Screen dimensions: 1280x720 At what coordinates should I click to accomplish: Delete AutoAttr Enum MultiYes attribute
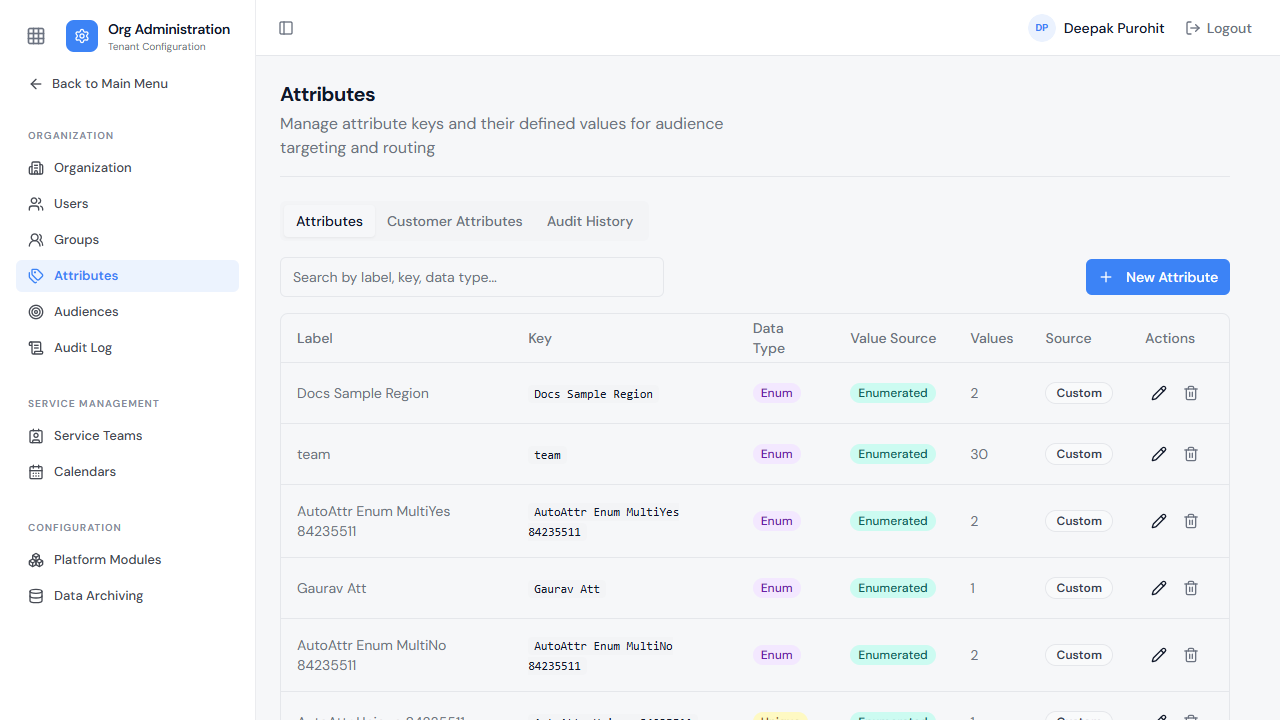[x=1191, y=521]
